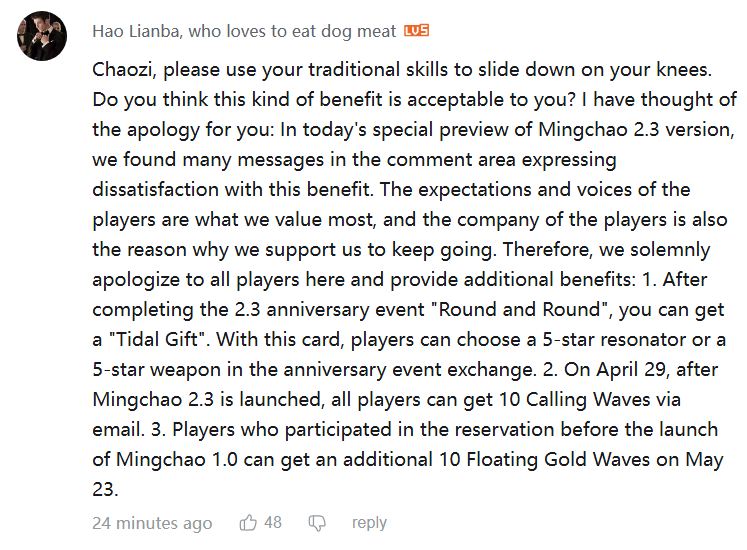The image size is (747, 550).
Task: Open Hao Lianba's user profile name
Action: (x=244, y=31)
